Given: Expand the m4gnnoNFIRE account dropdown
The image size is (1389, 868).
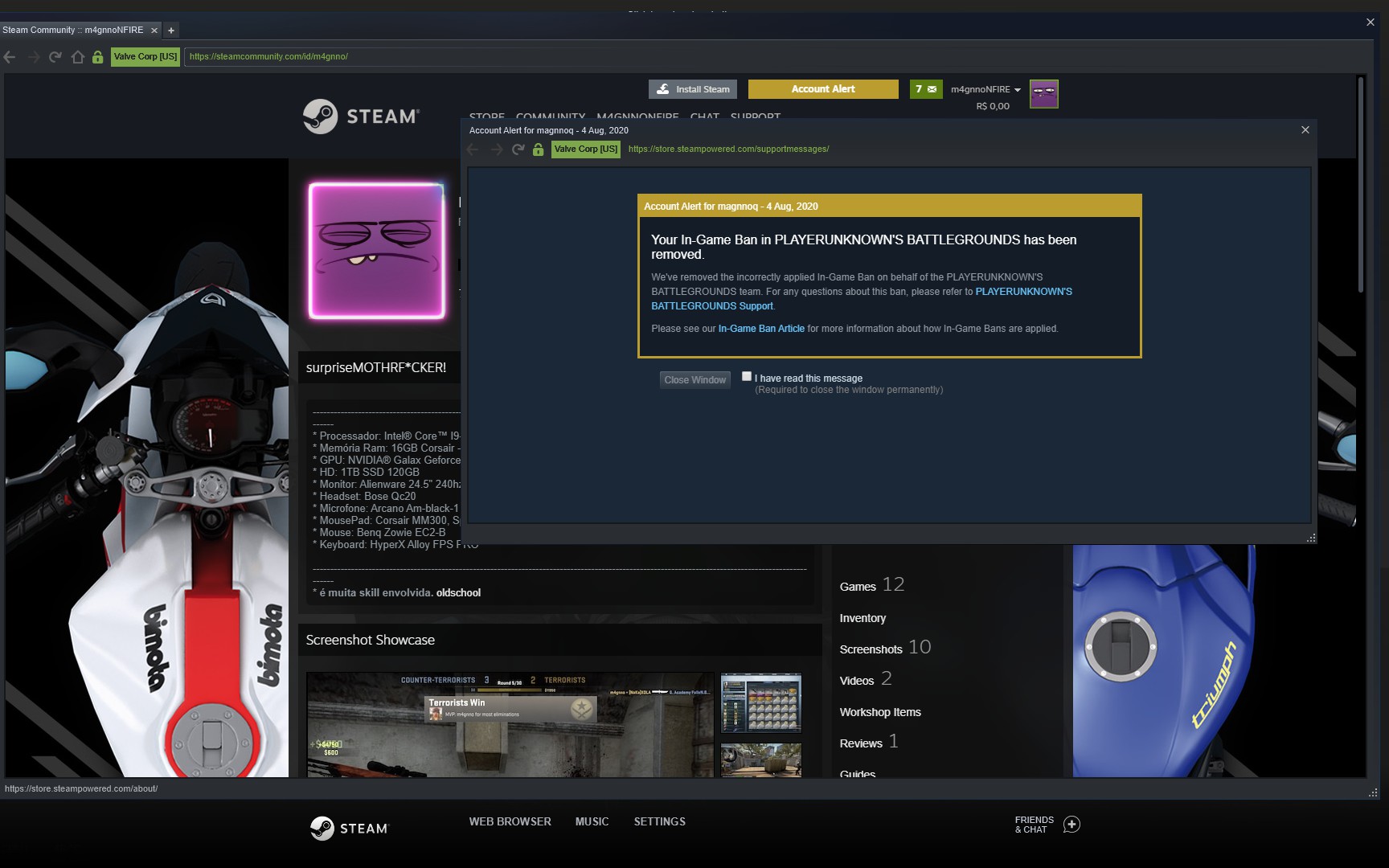Looking at the screenshot, I should click(x=985, y=89).
